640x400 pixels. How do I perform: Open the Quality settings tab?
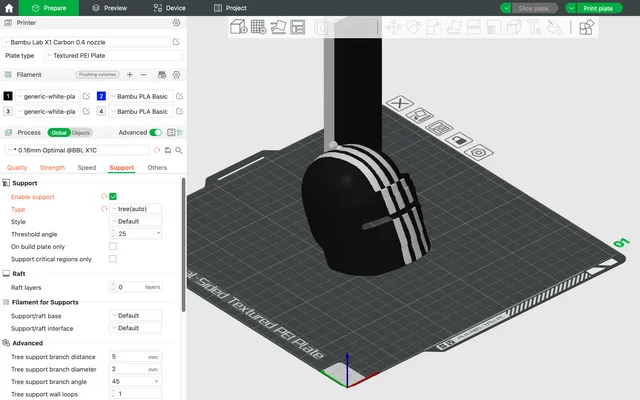point(17,167)
